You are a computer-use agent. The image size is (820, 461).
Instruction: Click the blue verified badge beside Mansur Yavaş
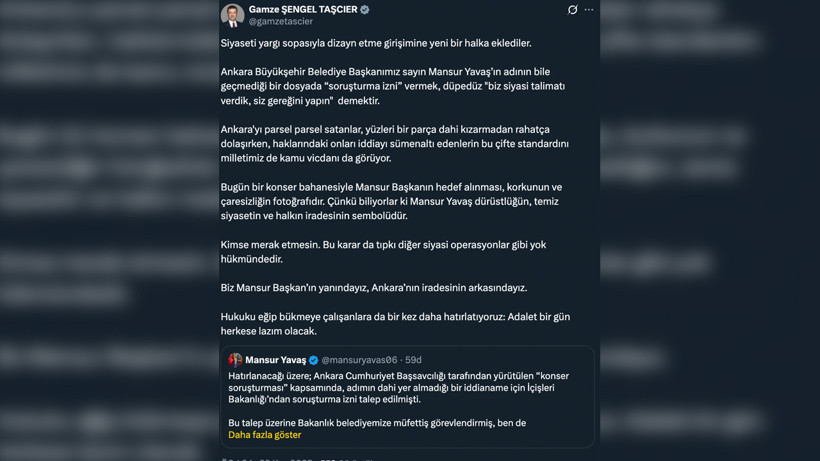tap(313, 360)
